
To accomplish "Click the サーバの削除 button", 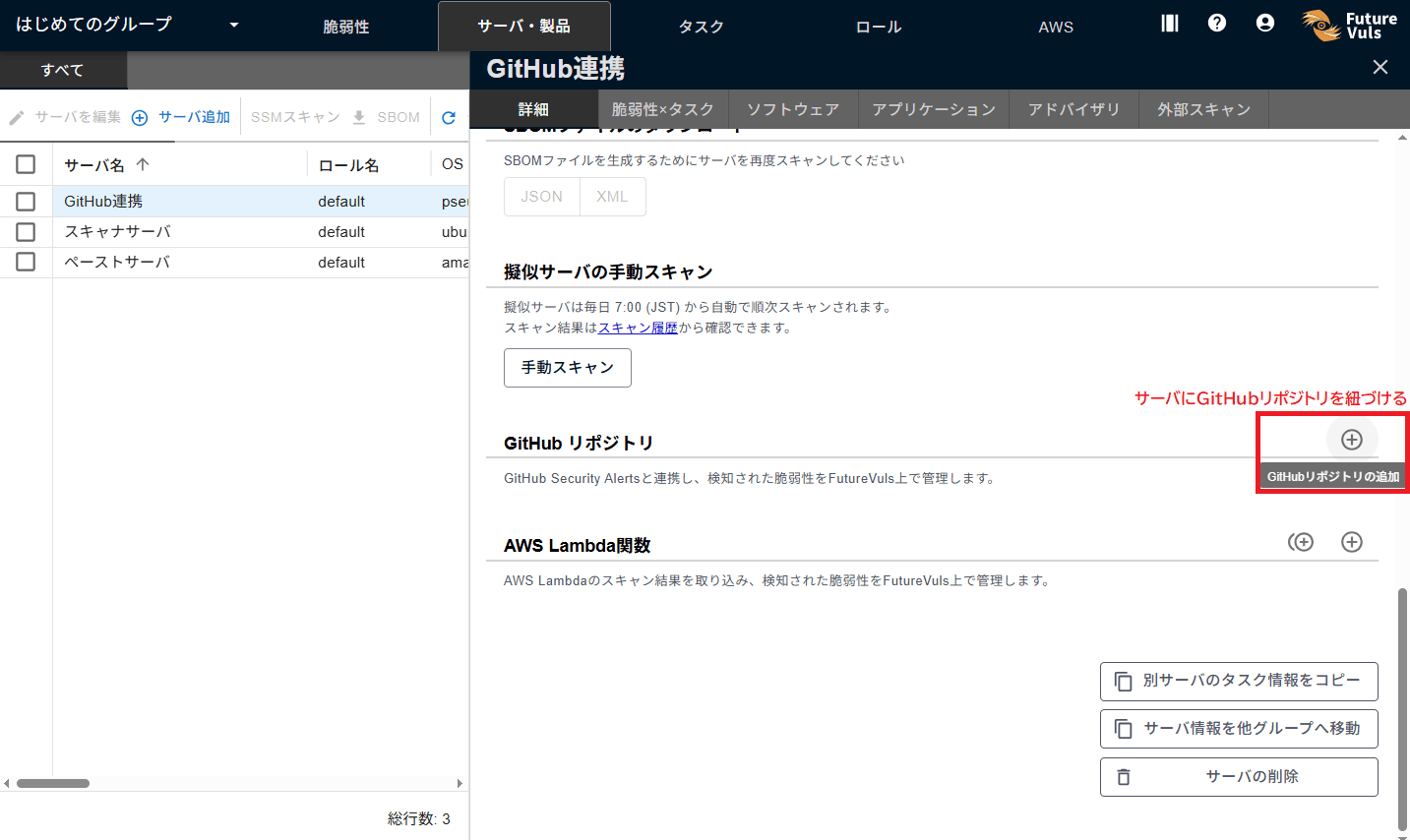I will 1239,777.
